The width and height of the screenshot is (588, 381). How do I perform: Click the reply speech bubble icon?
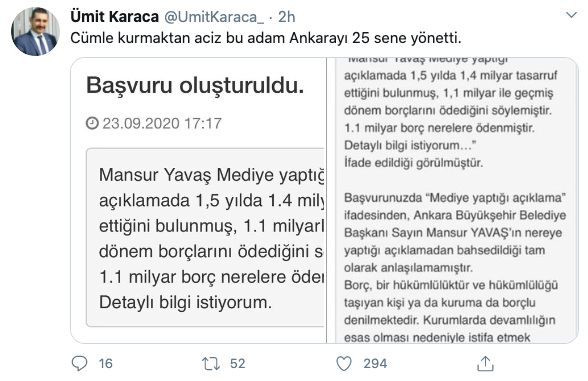(79, 363)
